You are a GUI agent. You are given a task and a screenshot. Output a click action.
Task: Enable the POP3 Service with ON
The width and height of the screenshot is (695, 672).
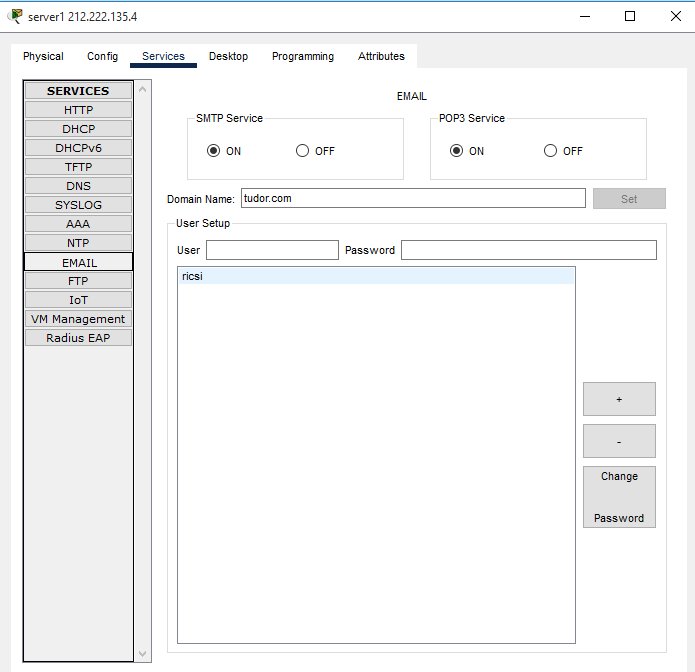(x=457, y=151)
